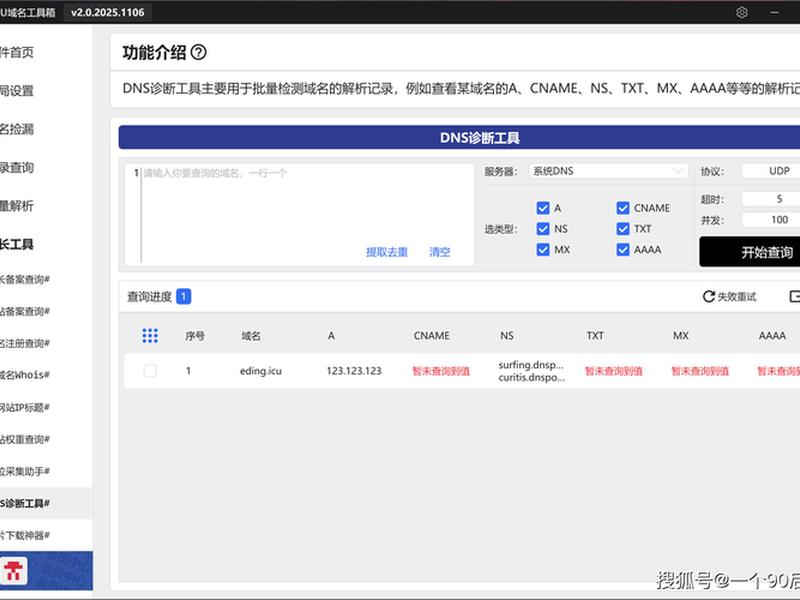
Task: Open the UDP protocol selector
Action: click(x=770, y=171)
